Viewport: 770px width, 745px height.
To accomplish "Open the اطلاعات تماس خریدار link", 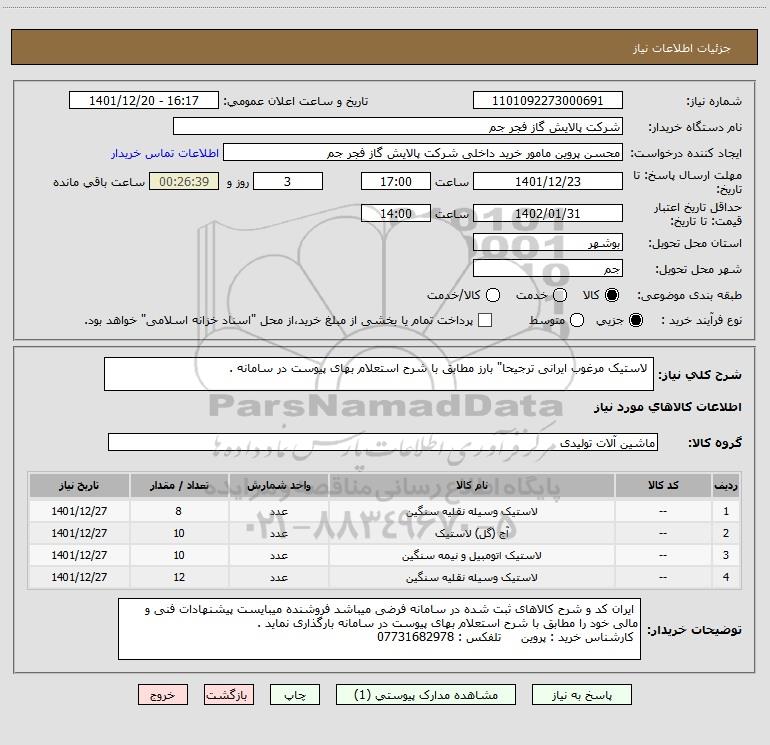I will (165, 153).
